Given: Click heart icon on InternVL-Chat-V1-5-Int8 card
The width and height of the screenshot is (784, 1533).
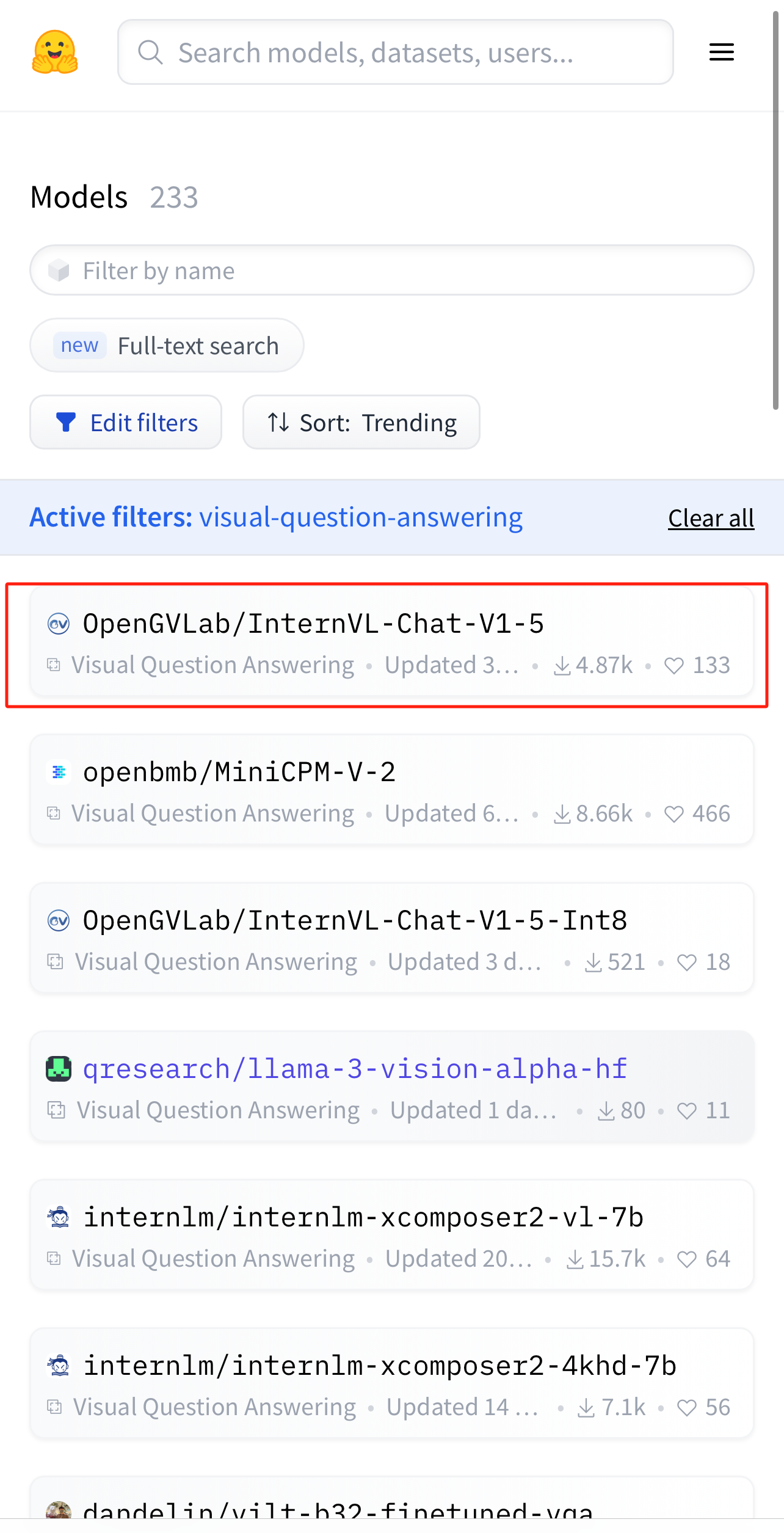Looking at the screenshot, I should [x=687, y=963].
